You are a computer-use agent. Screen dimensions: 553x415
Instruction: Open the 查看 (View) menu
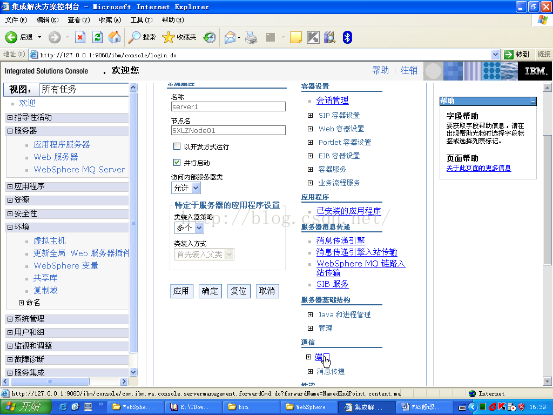click(x=79, y=20)
